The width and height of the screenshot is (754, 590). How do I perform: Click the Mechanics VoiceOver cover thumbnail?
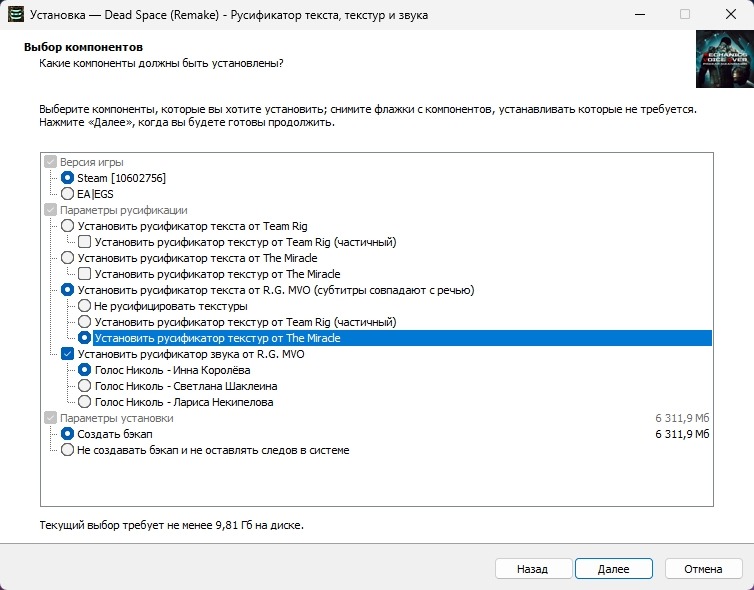point(725,59)
